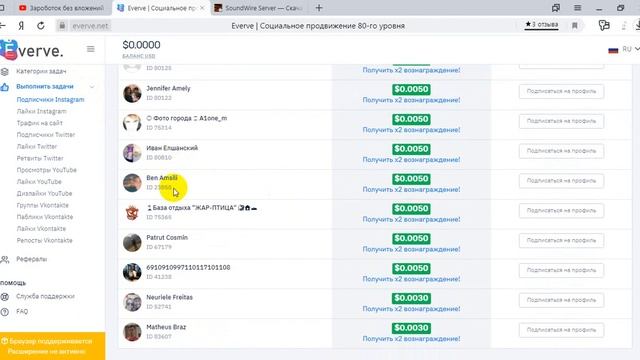Viewport: 640px width, 360px height.
Task: Subscribe to Neuriele Freitas profile button
Action: (561, 300)
